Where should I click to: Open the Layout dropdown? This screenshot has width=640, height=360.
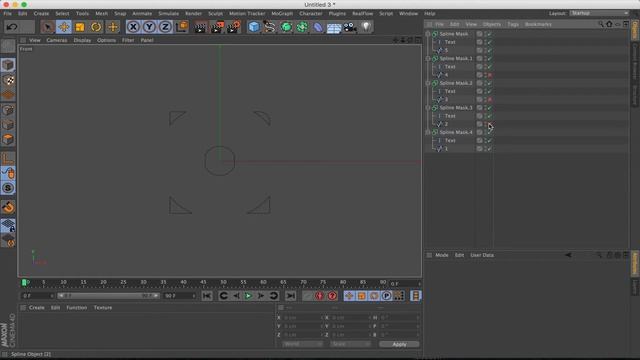tap(599, 13)
